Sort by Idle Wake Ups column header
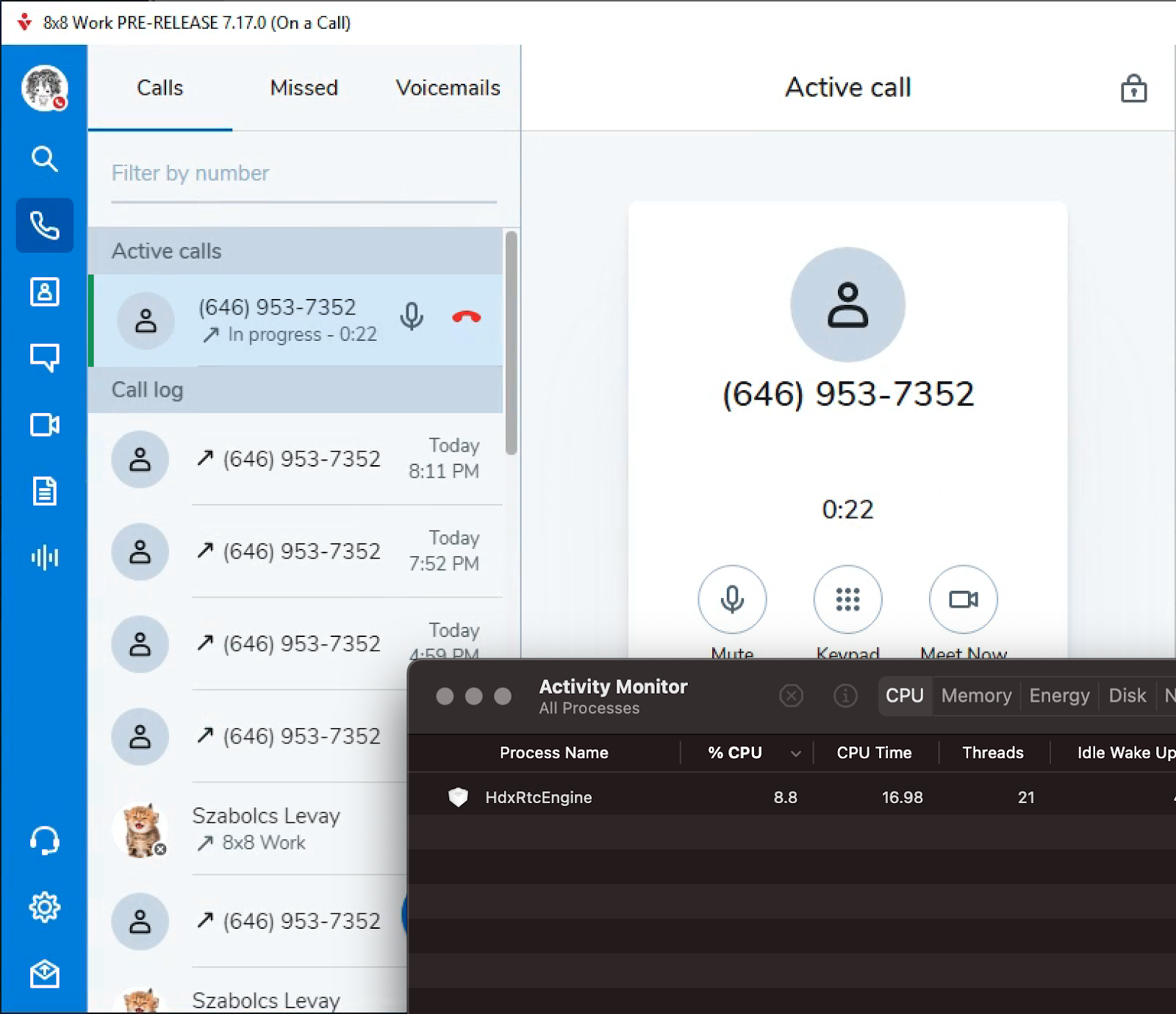This screenshot has height=1014, width=1176. (1126, 752)
